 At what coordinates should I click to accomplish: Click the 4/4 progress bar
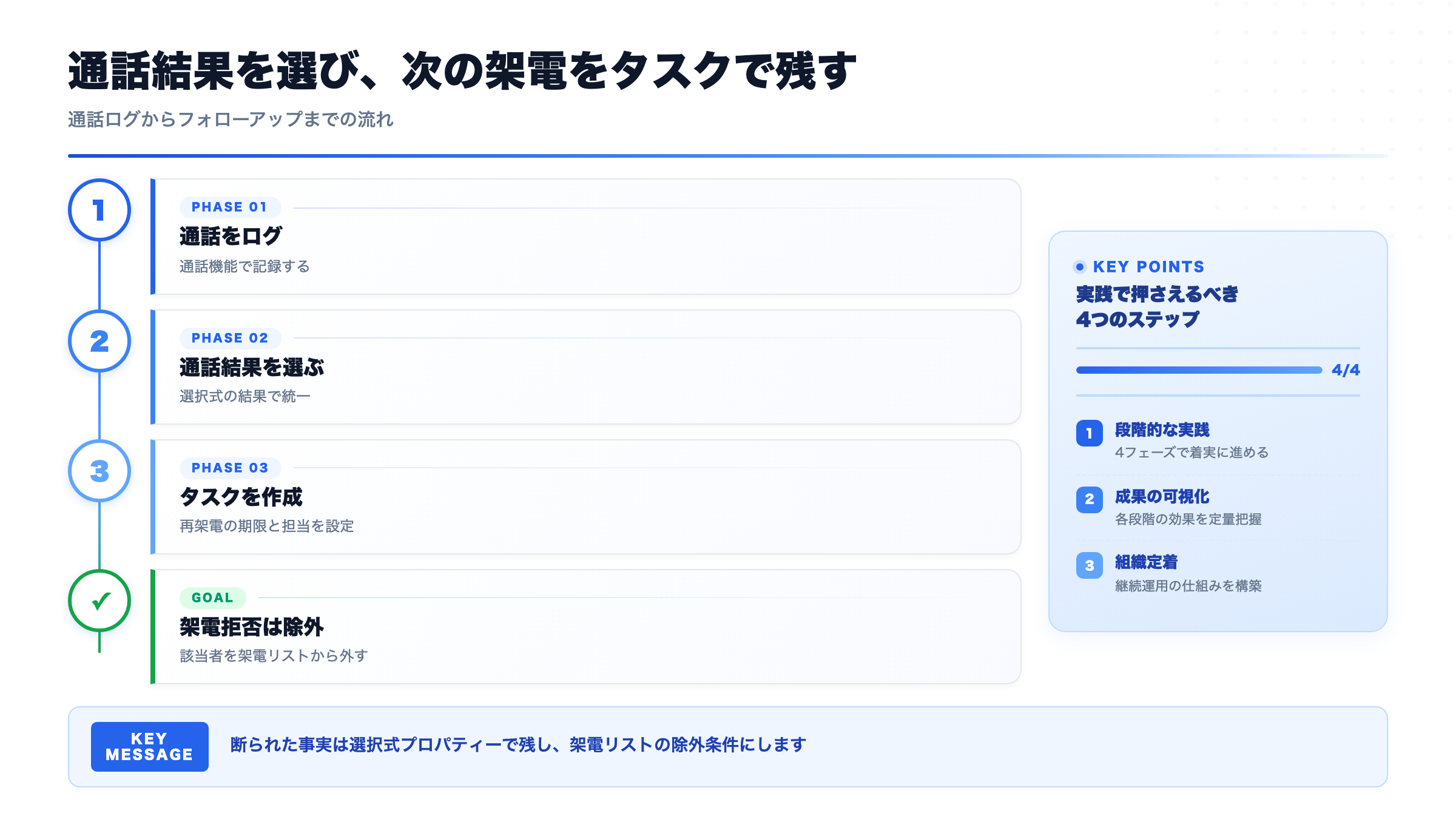click(1199, 370)
